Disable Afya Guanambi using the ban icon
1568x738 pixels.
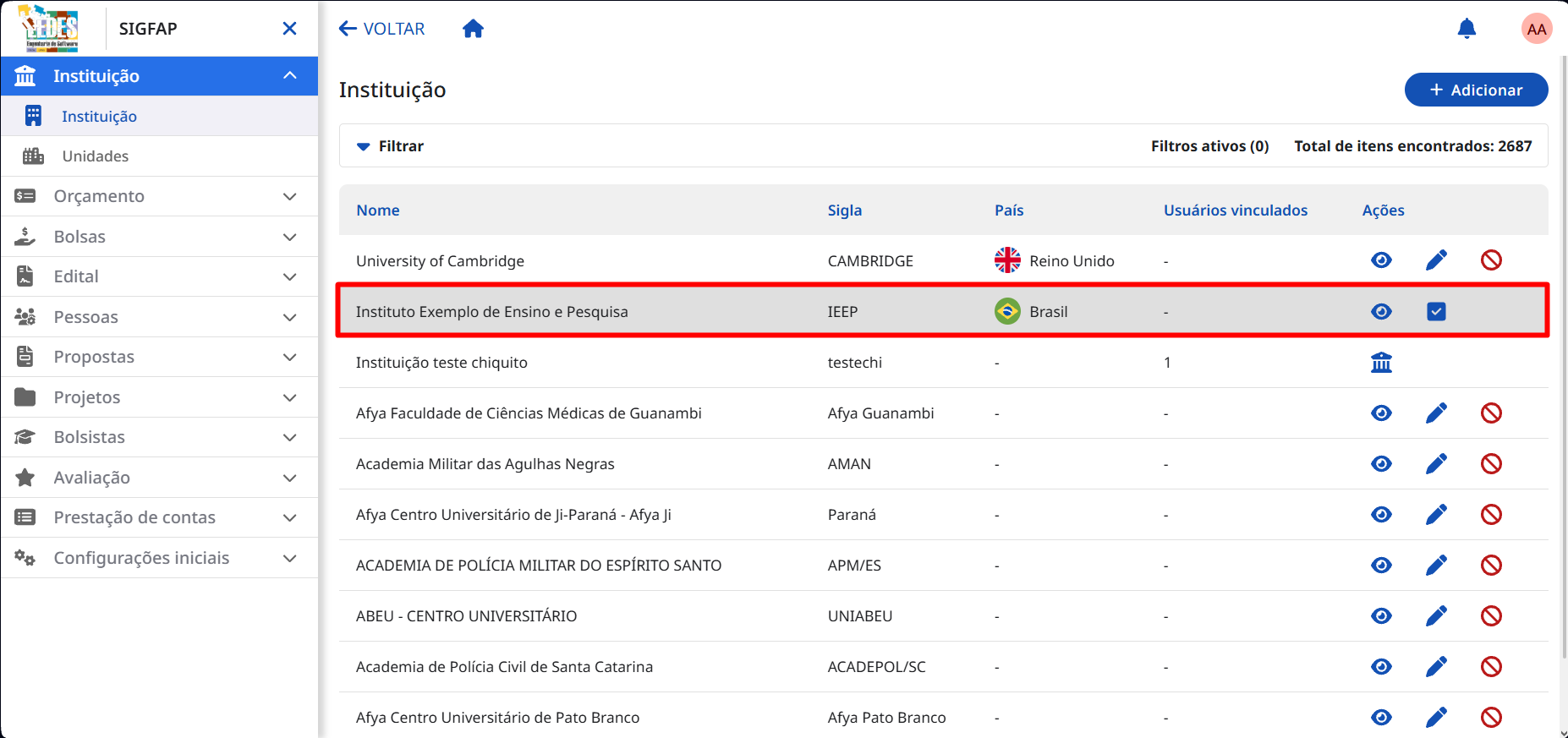click(x=1491, y=413)
